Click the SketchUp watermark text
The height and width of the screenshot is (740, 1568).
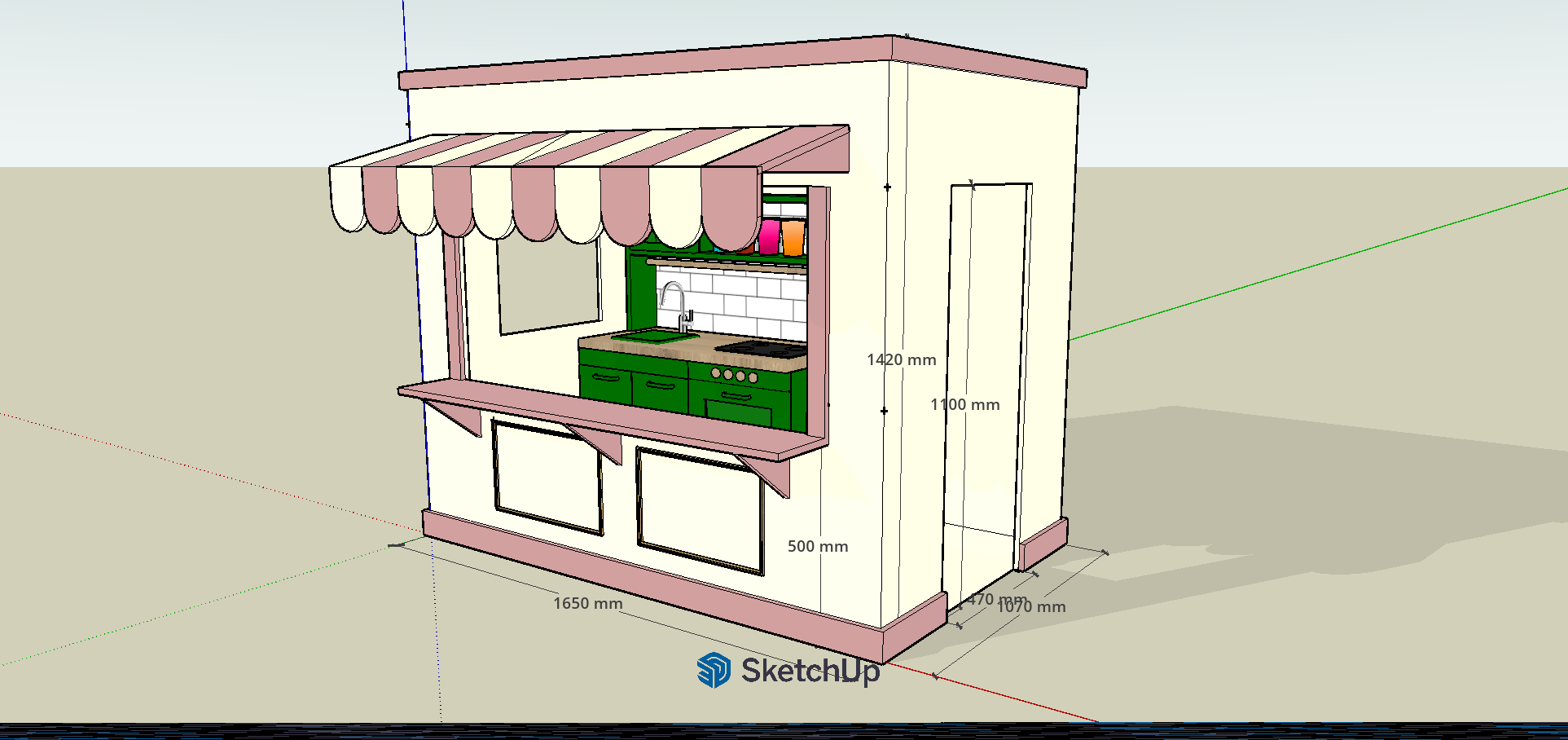pos(810,672)
